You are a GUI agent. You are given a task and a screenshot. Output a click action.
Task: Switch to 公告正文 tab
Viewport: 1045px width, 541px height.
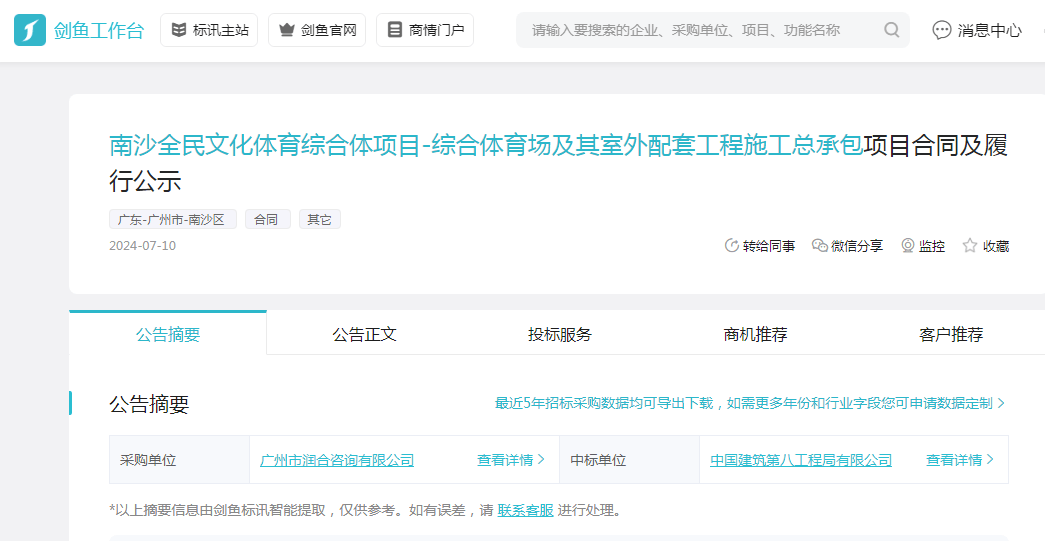coord(365,334)
